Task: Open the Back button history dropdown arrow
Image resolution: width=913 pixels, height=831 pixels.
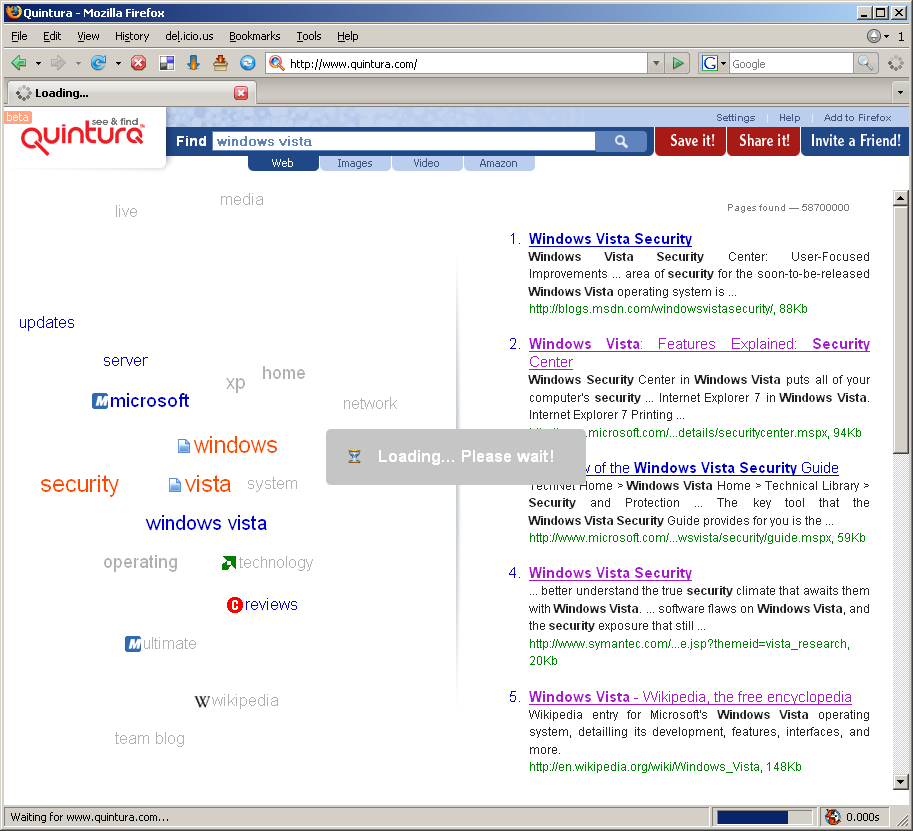Action: [38, 63]
